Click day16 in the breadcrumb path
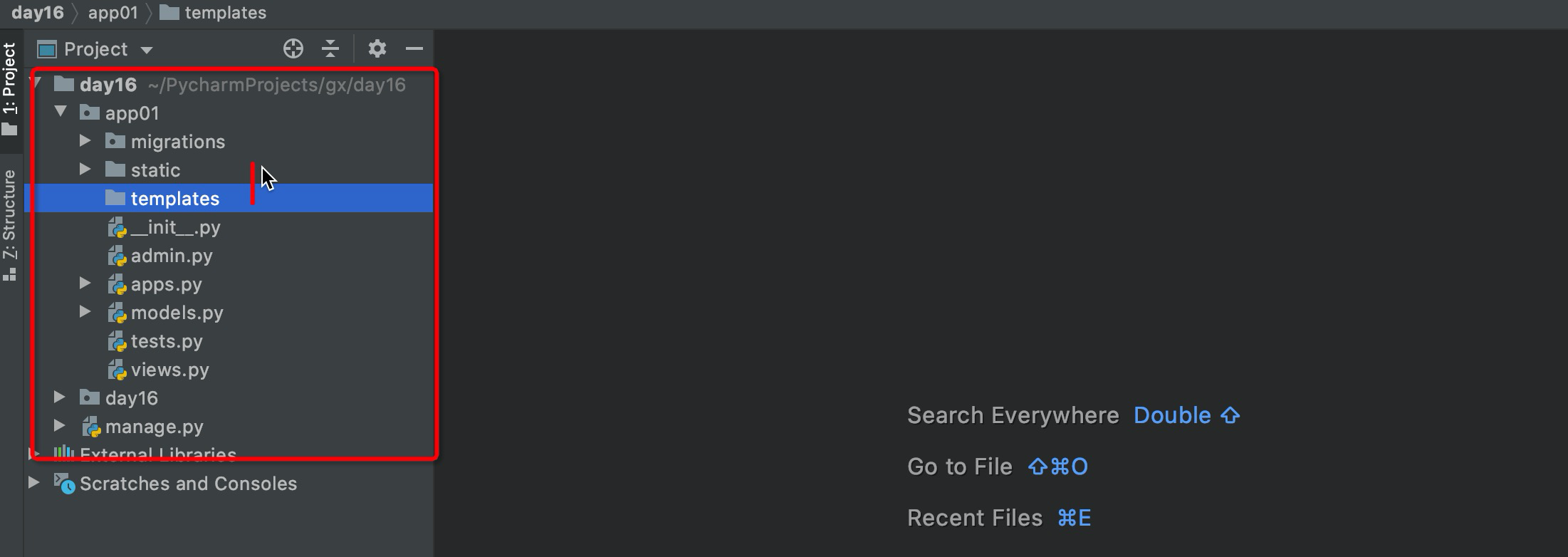The width and height of the screenshot is (1568, 557). pyautogui.click(x=37, y=13)
